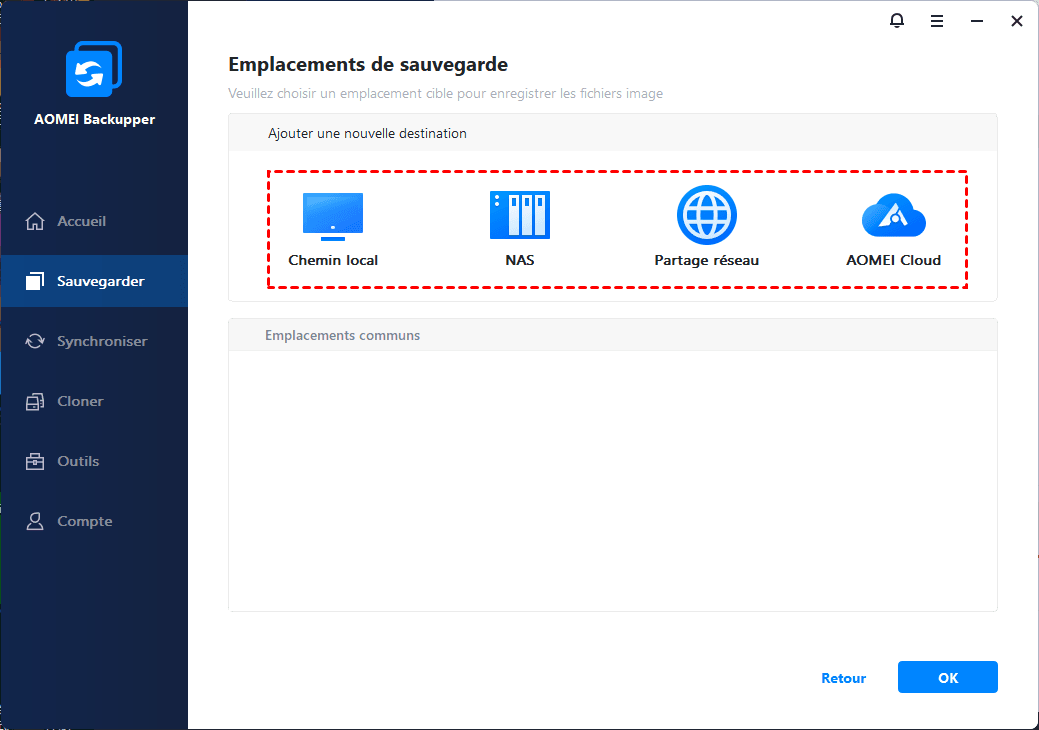Open the Compte section
The width and height of the screenshot is (1039, 730).
[94, 521]
